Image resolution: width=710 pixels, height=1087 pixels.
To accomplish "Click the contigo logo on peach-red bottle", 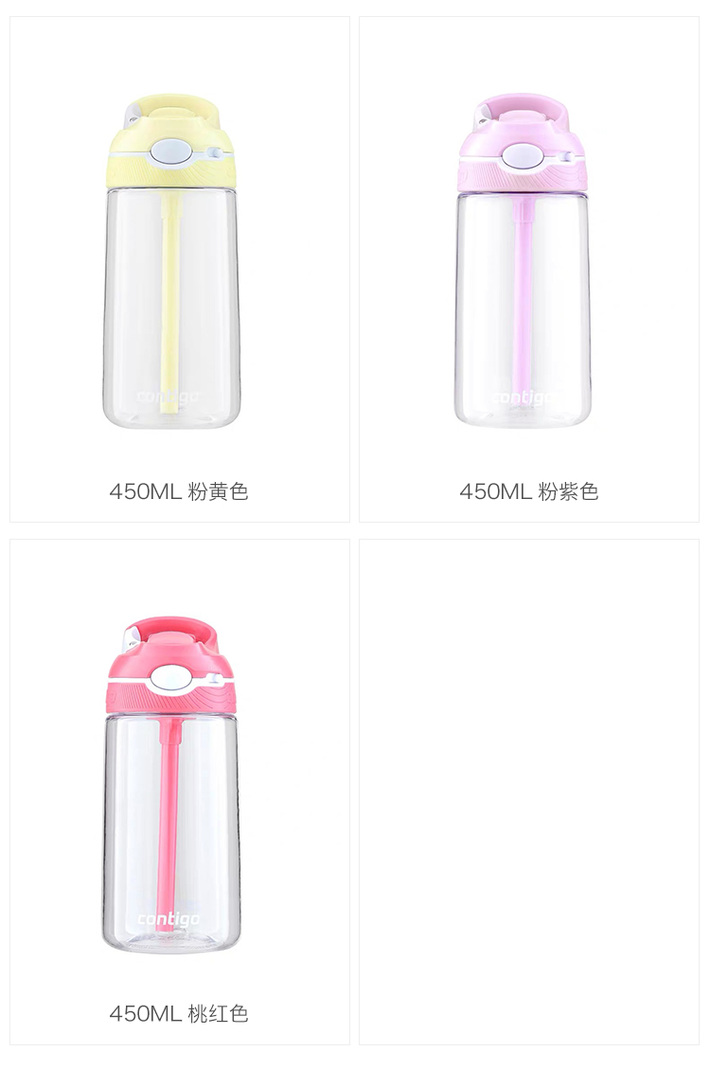I will pyautogui.click(x=169, y=919).
